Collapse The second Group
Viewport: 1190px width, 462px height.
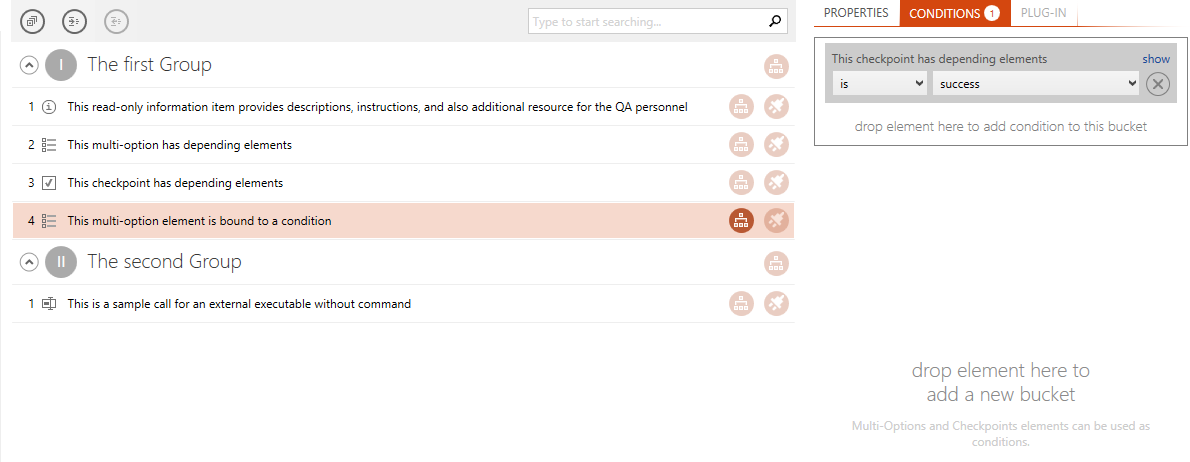tap(28, 262)
